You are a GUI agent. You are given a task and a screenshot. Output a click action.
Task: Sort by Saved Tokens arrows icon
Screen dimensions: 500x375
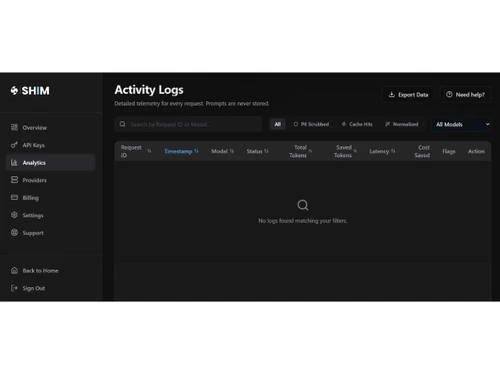coord(355,151)
